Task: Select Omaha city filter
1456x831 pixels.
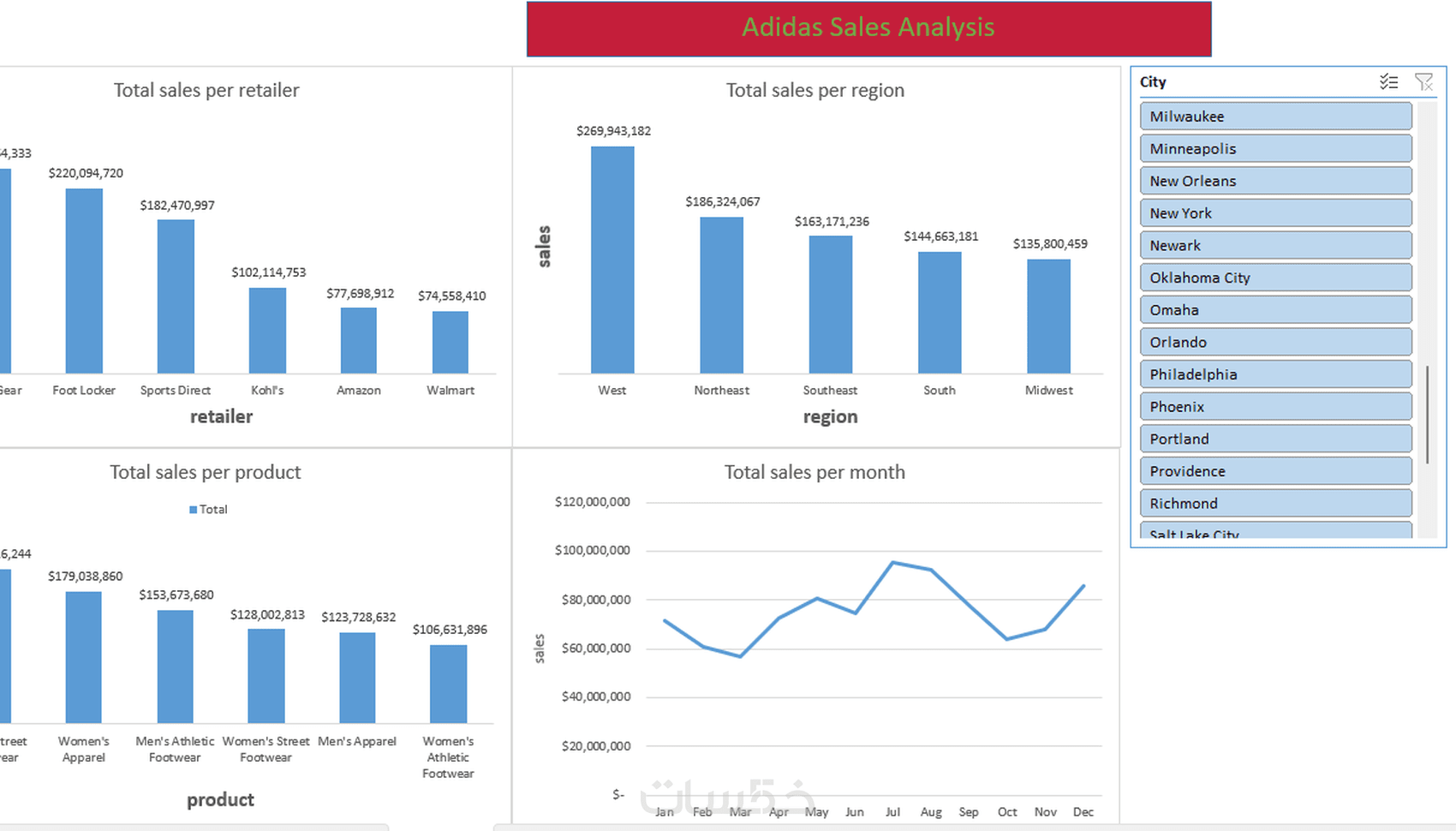Action: point(1275,309)
